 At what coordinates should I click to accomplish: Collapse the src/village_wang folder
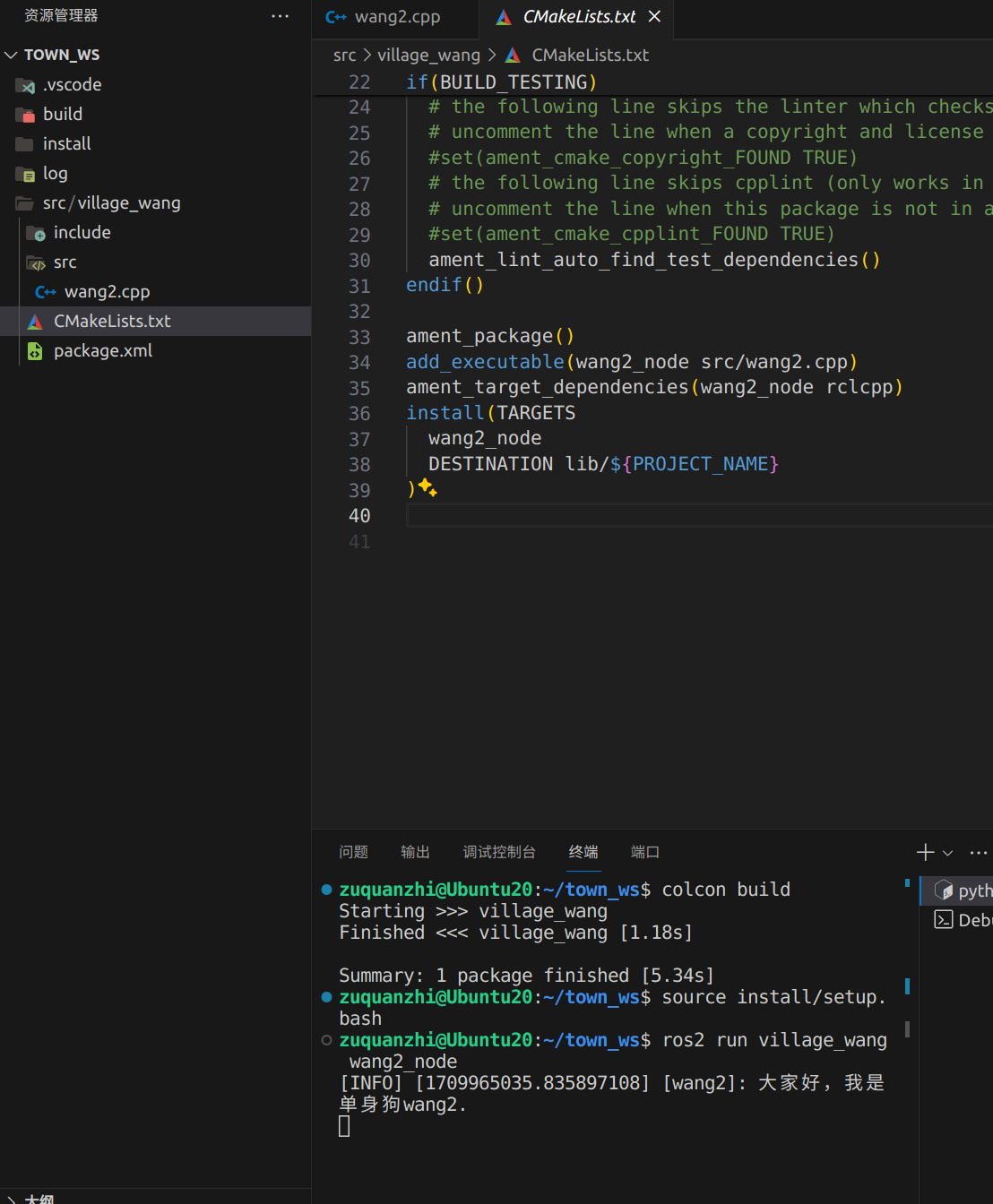coord(111,203)
